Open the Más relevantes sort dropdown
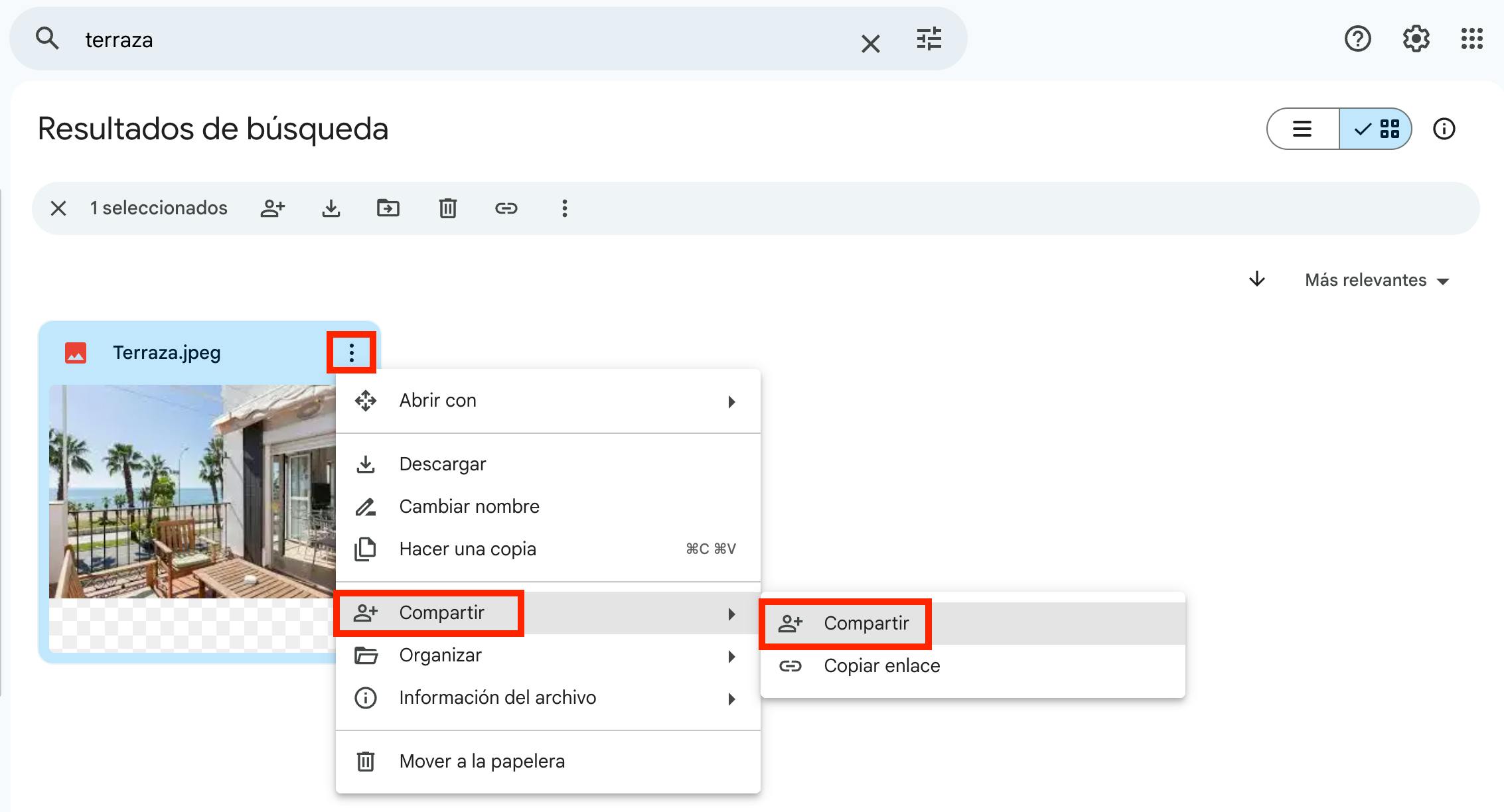Viewport: 1504px width, 812px height. pyautogui.click(x=1377, y=280)
